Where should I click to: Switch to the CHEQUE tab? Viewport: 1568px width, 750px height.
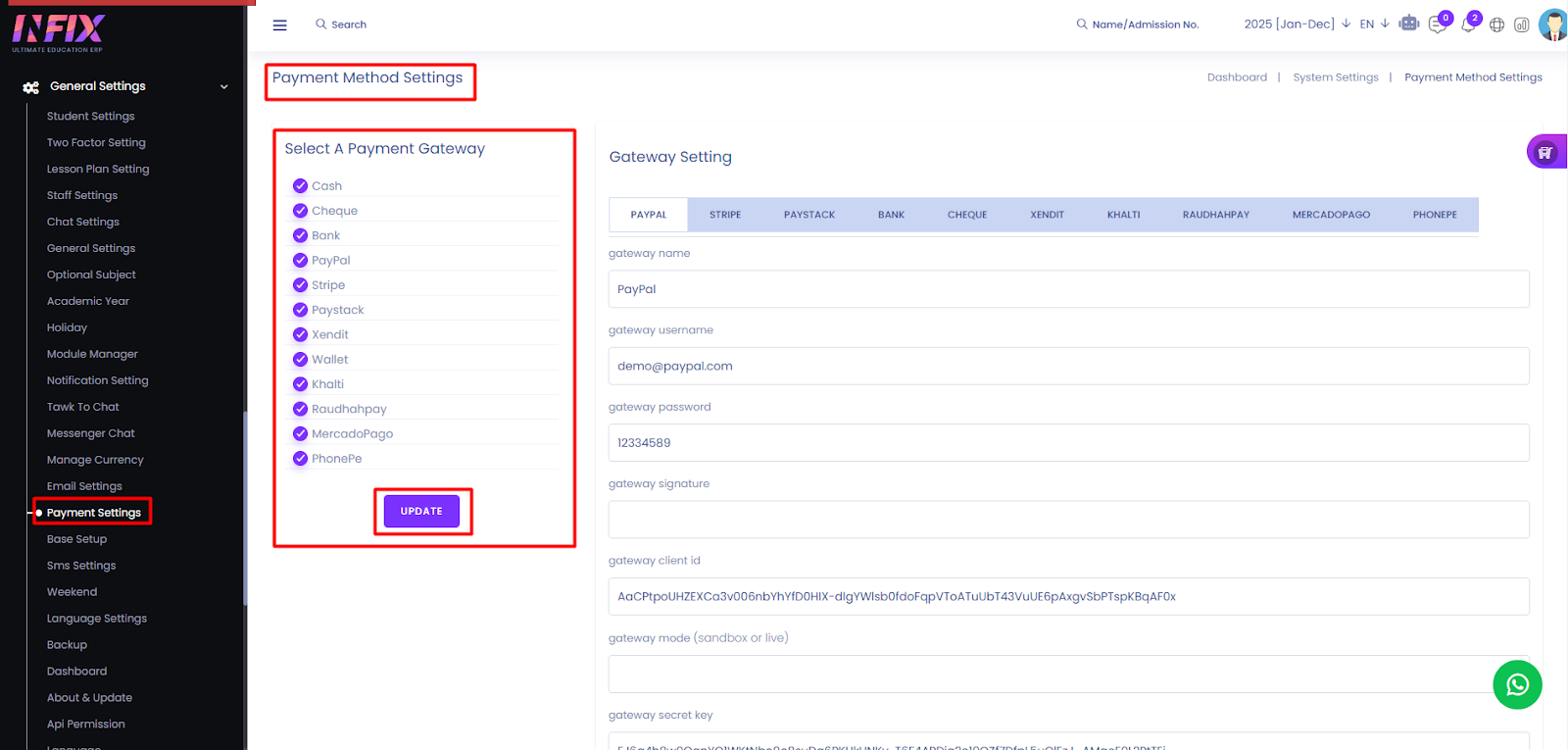967,215
